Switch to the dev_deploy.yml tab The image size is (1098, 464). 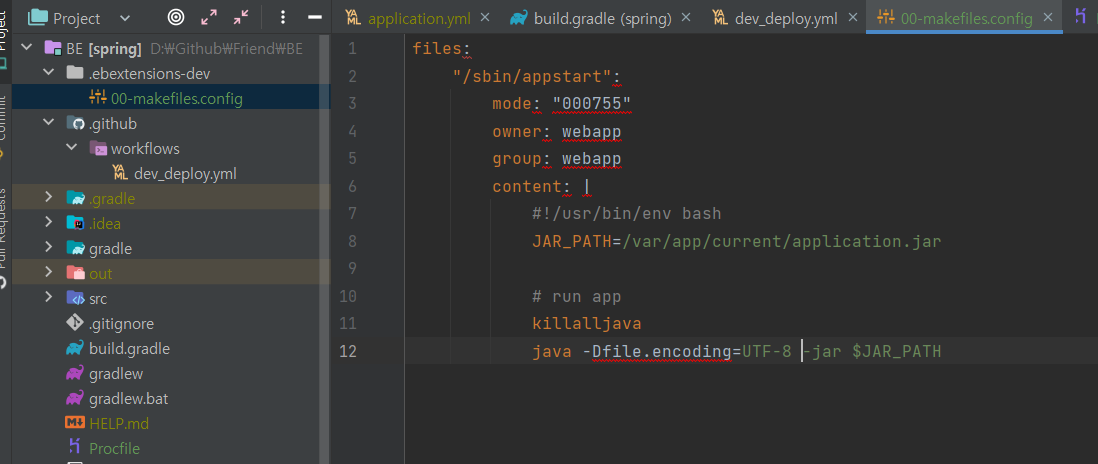tap(774, 18)
